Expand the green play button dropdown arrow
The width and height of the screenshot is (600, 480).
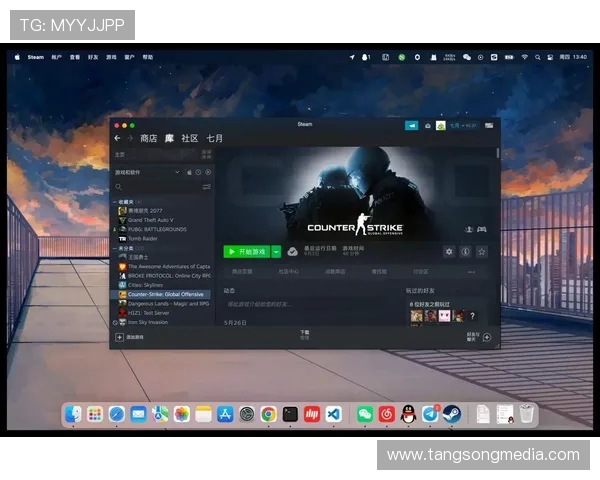[x=276, y=252]
